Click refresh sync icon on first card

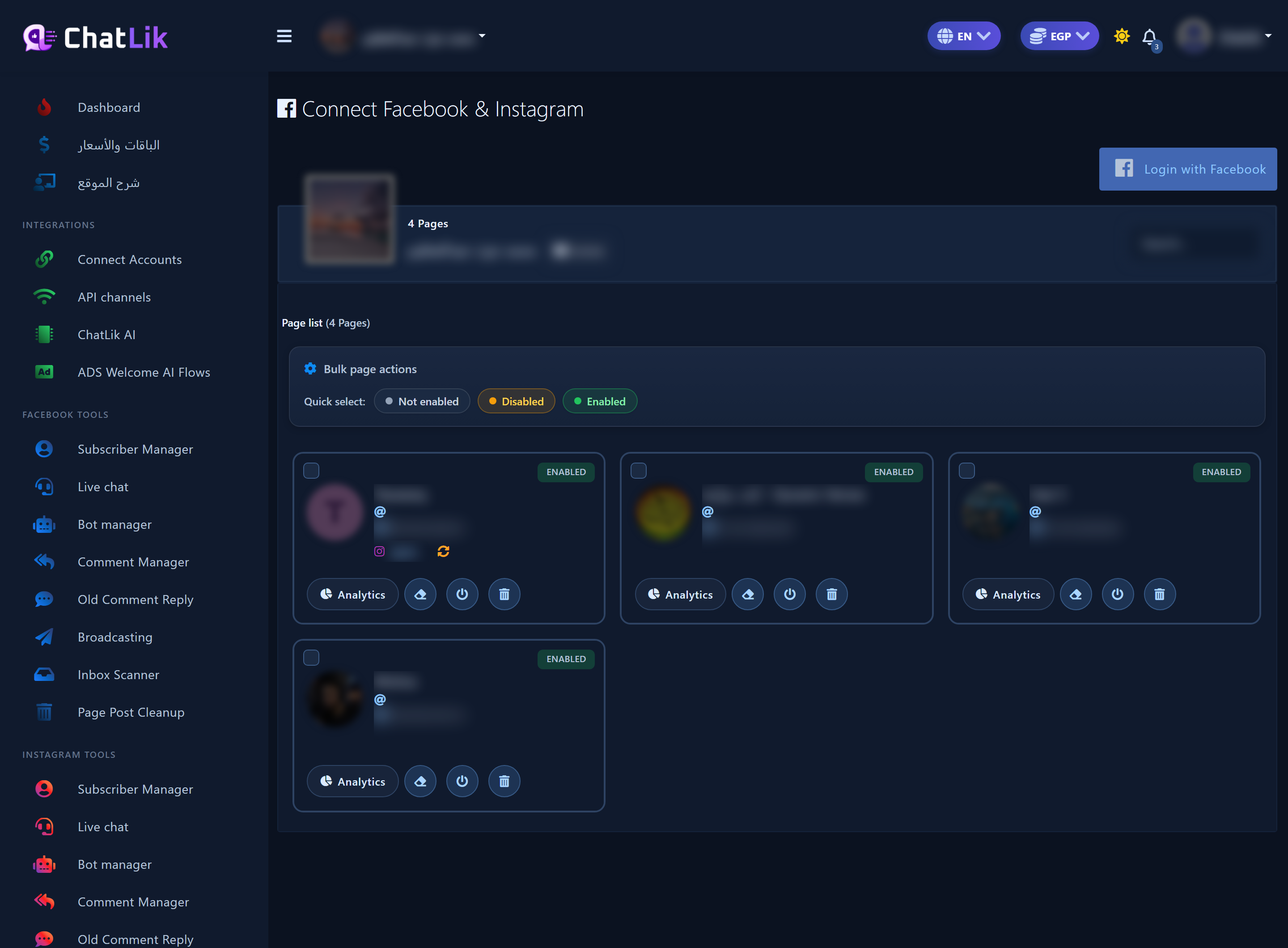tap(444, 552)
